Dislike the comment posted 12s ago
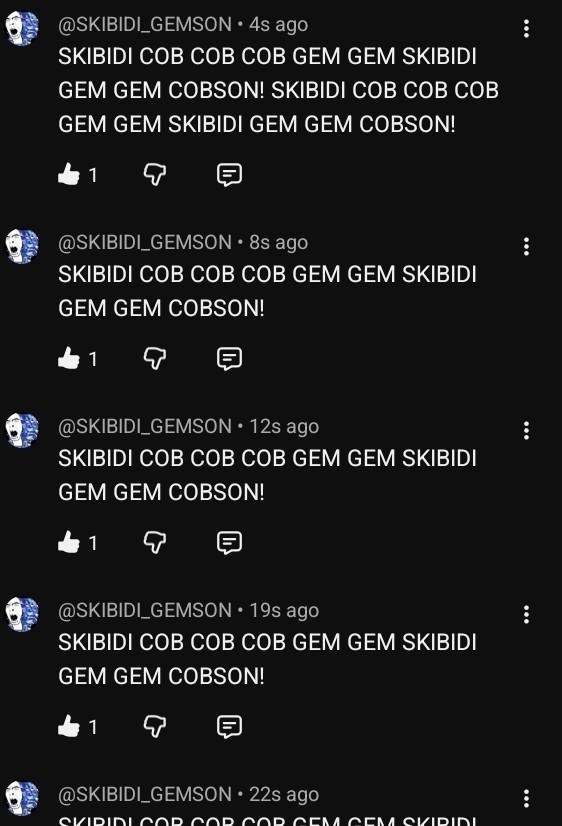This screenshot has width=562, height=826. coord(155,543)
